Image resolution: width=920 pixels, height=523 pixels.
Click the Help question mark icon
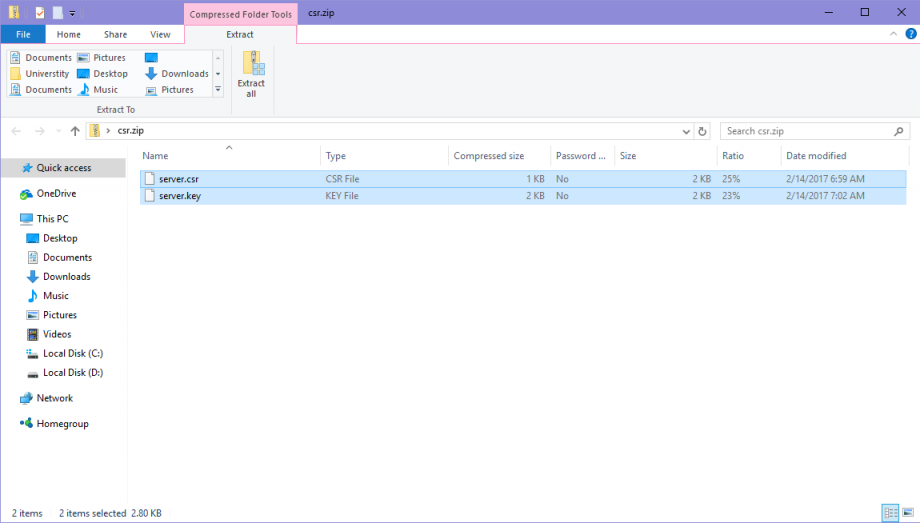pyautogui.click(x=908, y=34)
